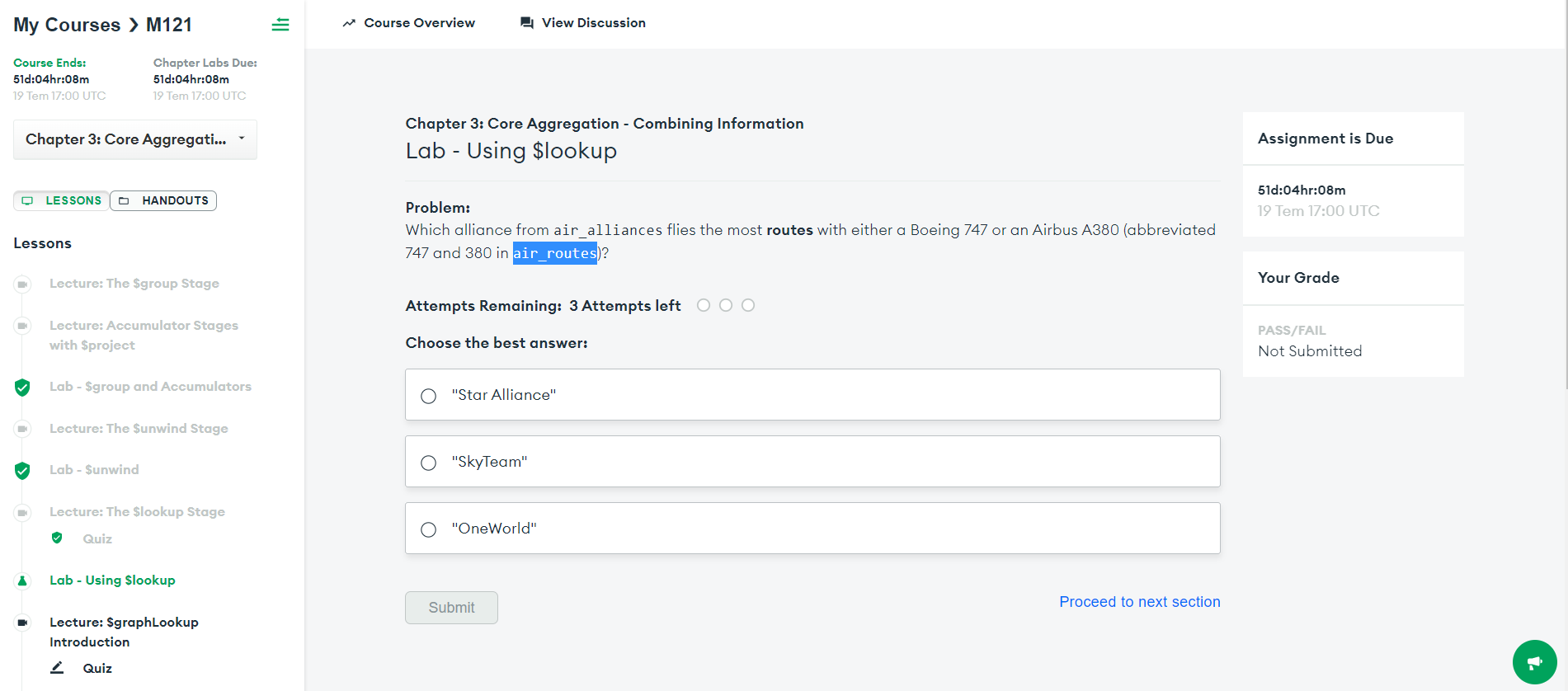Click the Course Overview chart icon
The width and height of the screenshot is (1568, 691).
(349, 23)
